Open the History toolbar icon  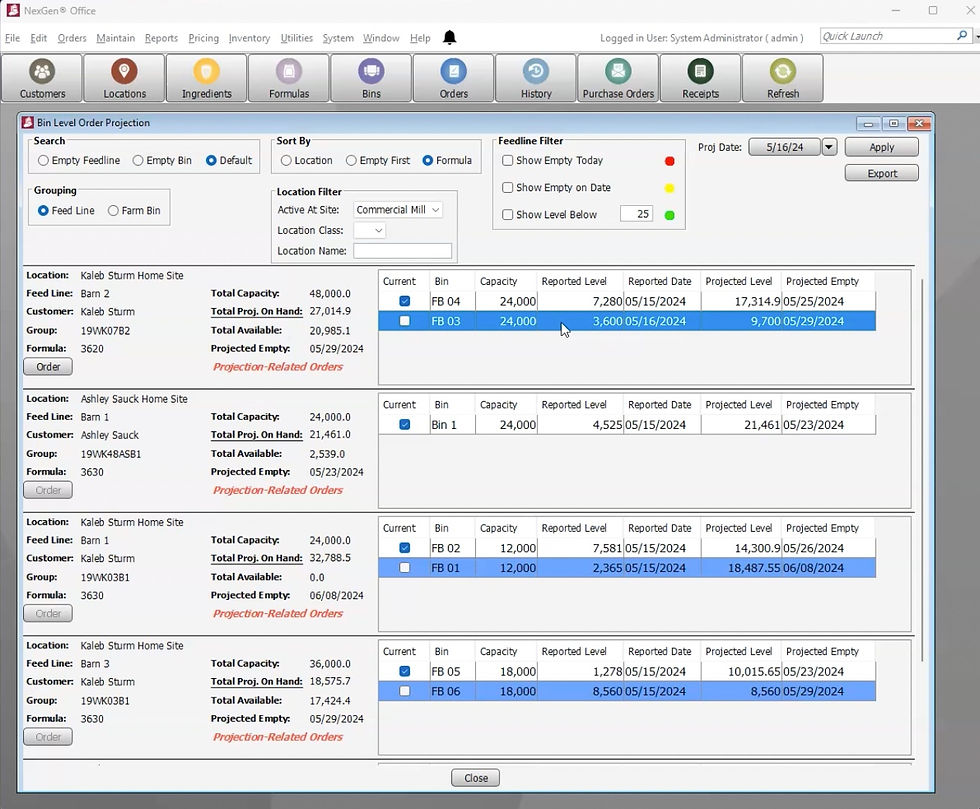click(536, 78)
